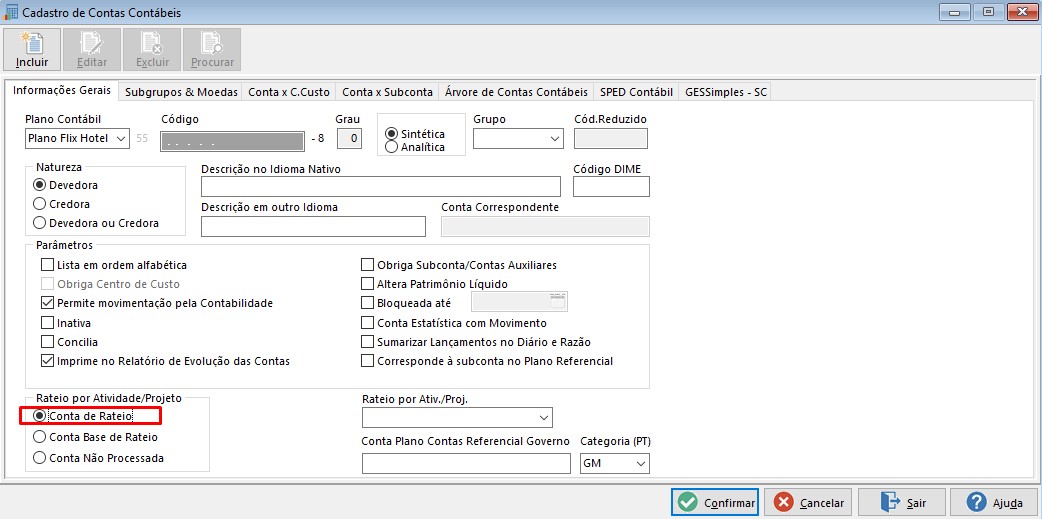Click the Código input field
Viewport: 1042px width, 519px height.
point(233,141)
